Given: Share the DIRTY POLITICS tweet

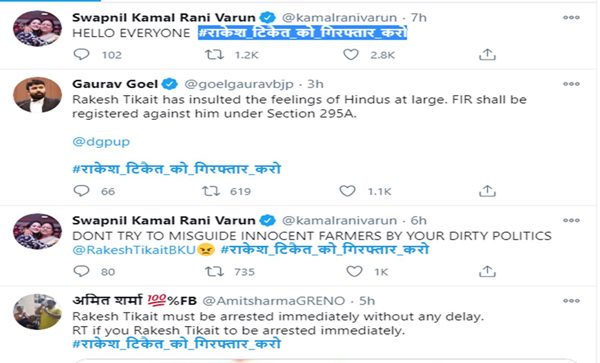Looking at the screenshot, I should tap(487, 271).
